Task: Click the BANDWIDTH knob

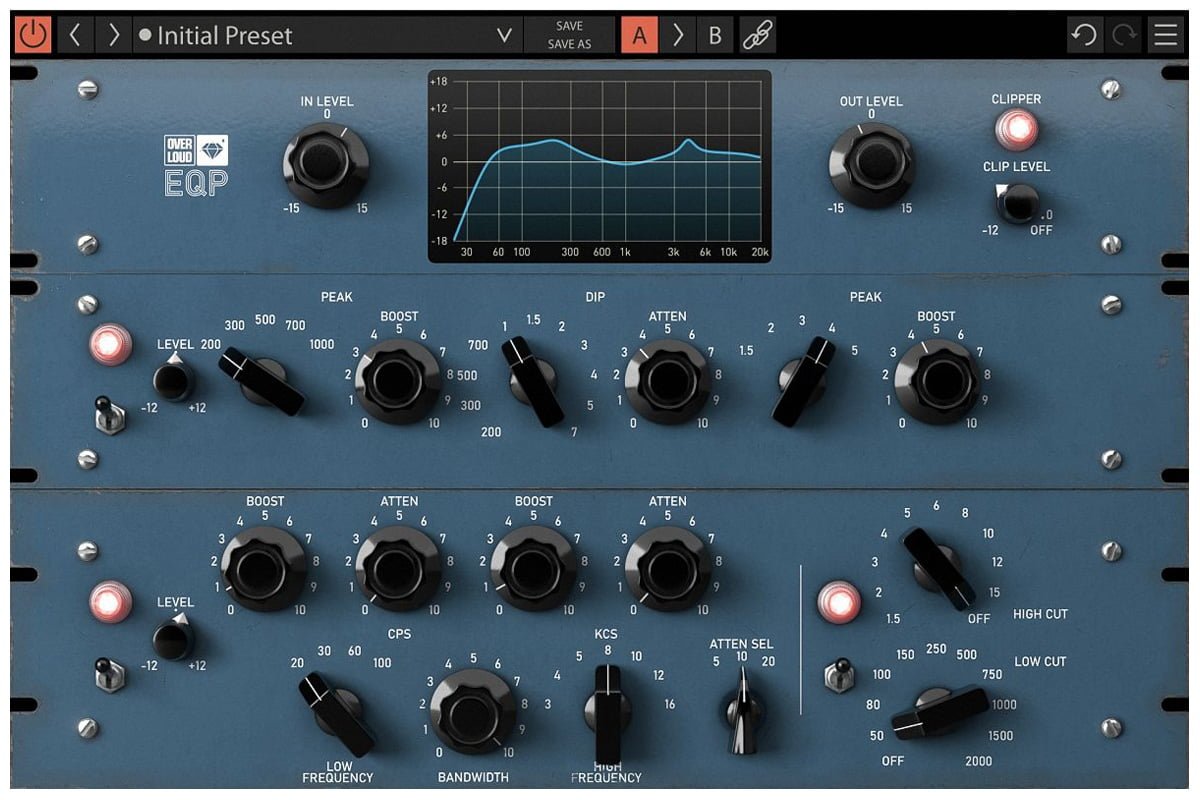Action: click(x=473, y=712)
